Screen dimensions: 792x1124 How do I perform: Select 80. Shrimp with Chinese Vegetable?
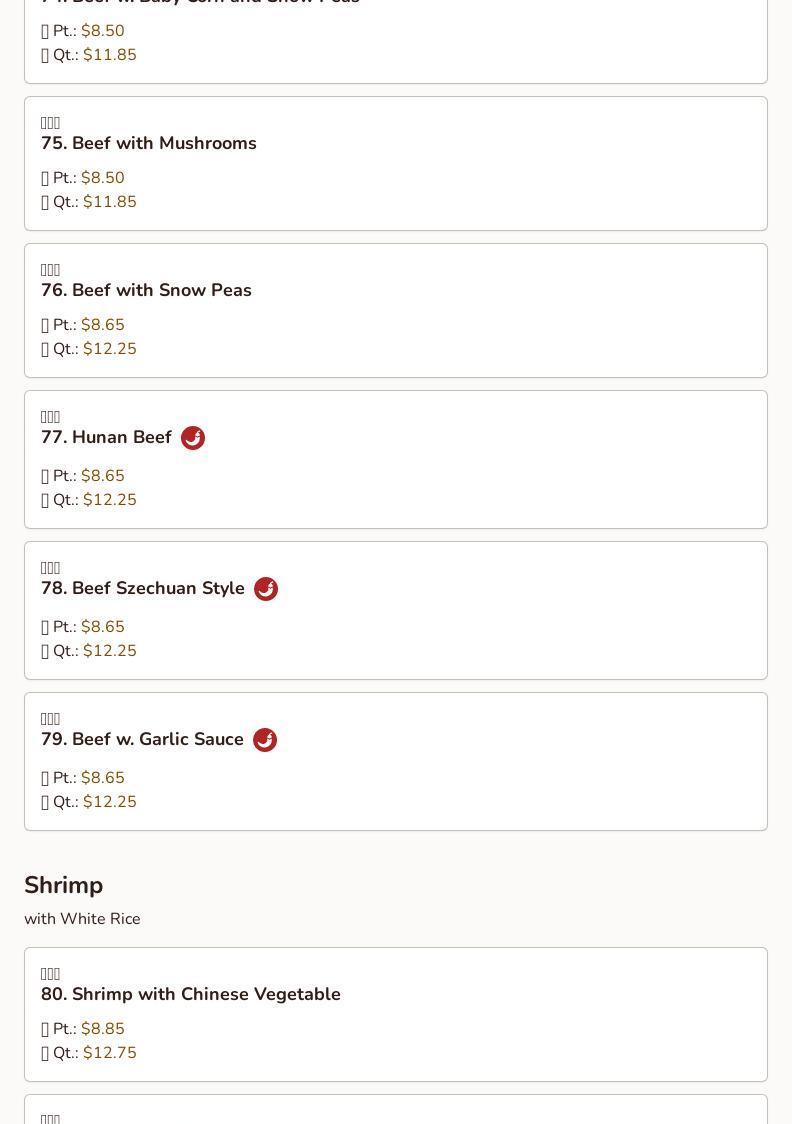191,994
